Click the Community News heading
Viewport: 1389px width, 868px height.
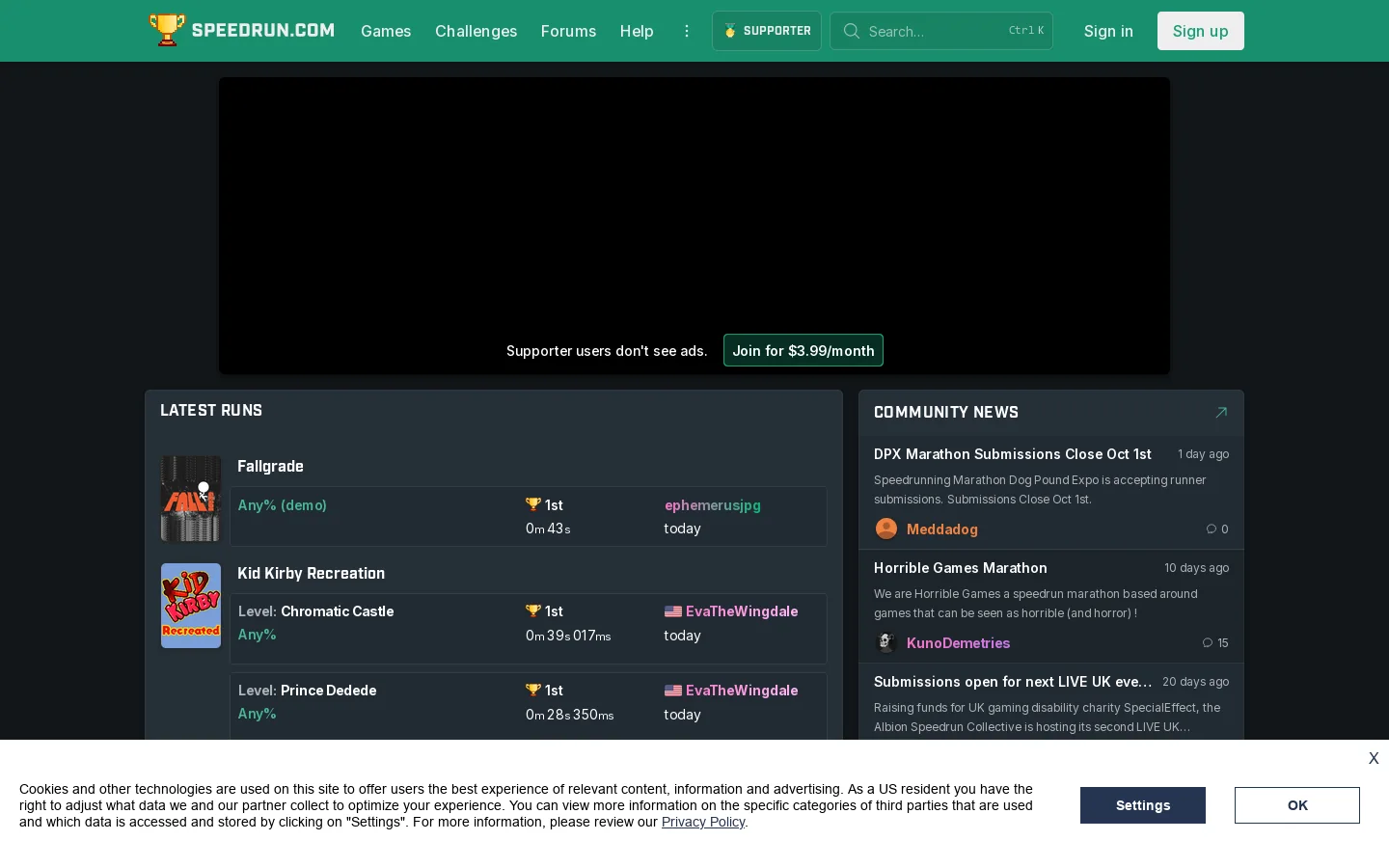(945, 412)
